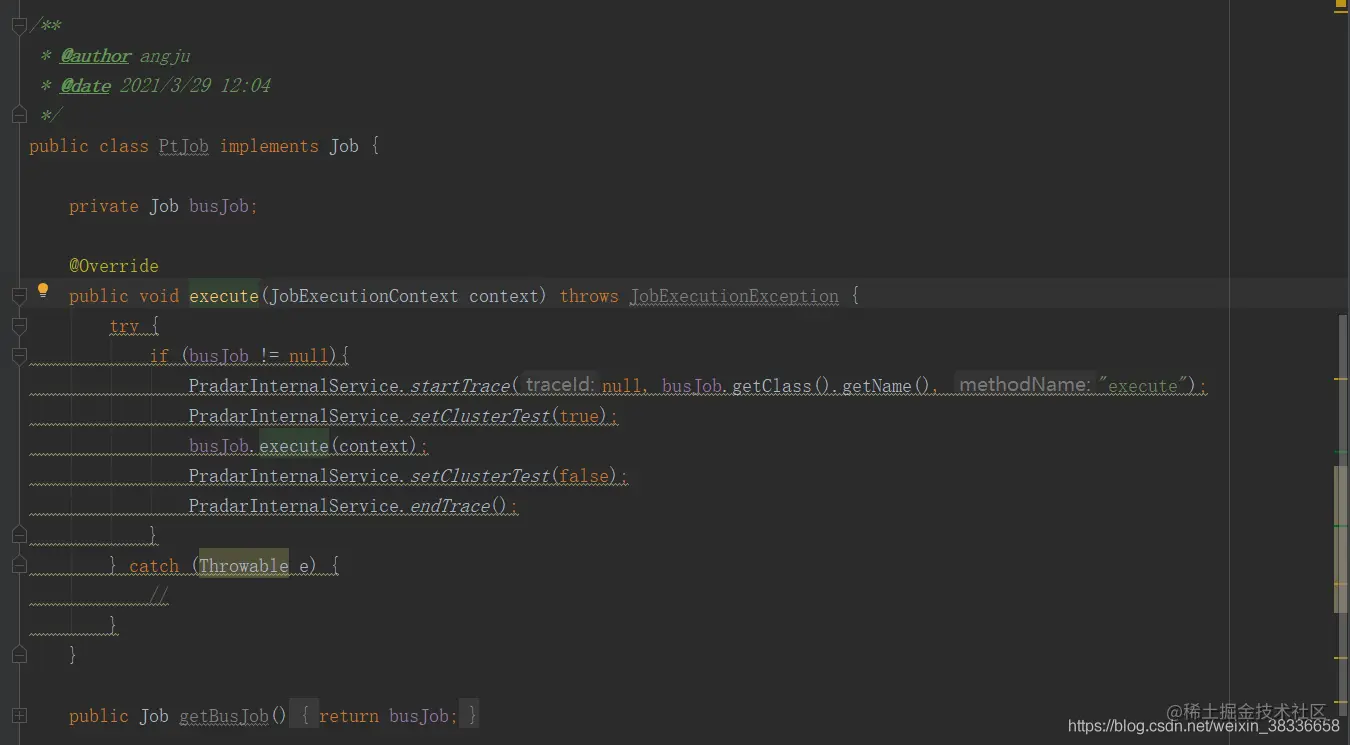Image resolution: width=1350 pixels, height=745 pixels.
Task: Click the vertical editor scrollbar thumb
Action: point(1341,538)
